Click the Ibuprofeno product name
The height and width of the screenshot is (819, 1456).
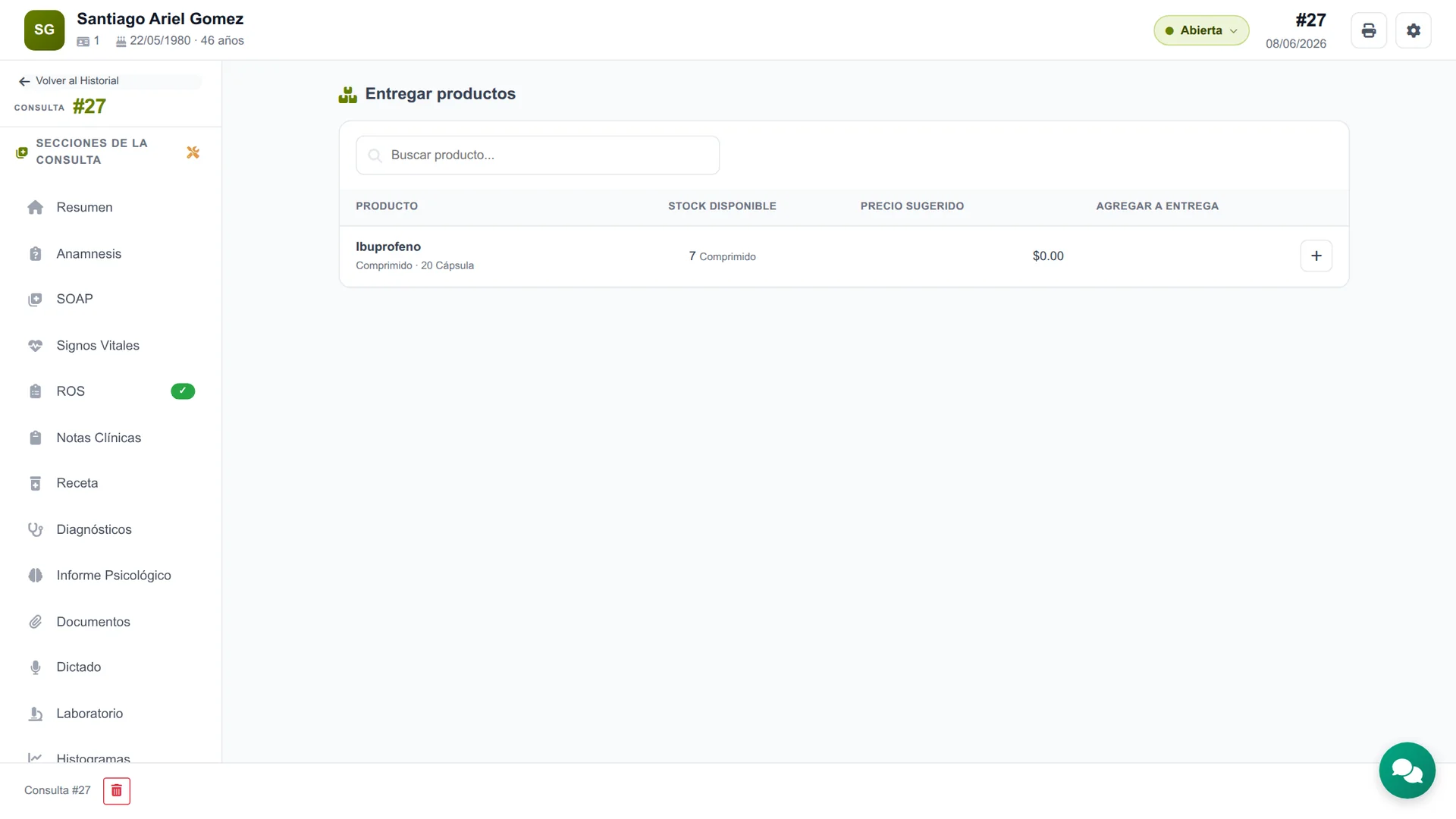click(388, 246)
